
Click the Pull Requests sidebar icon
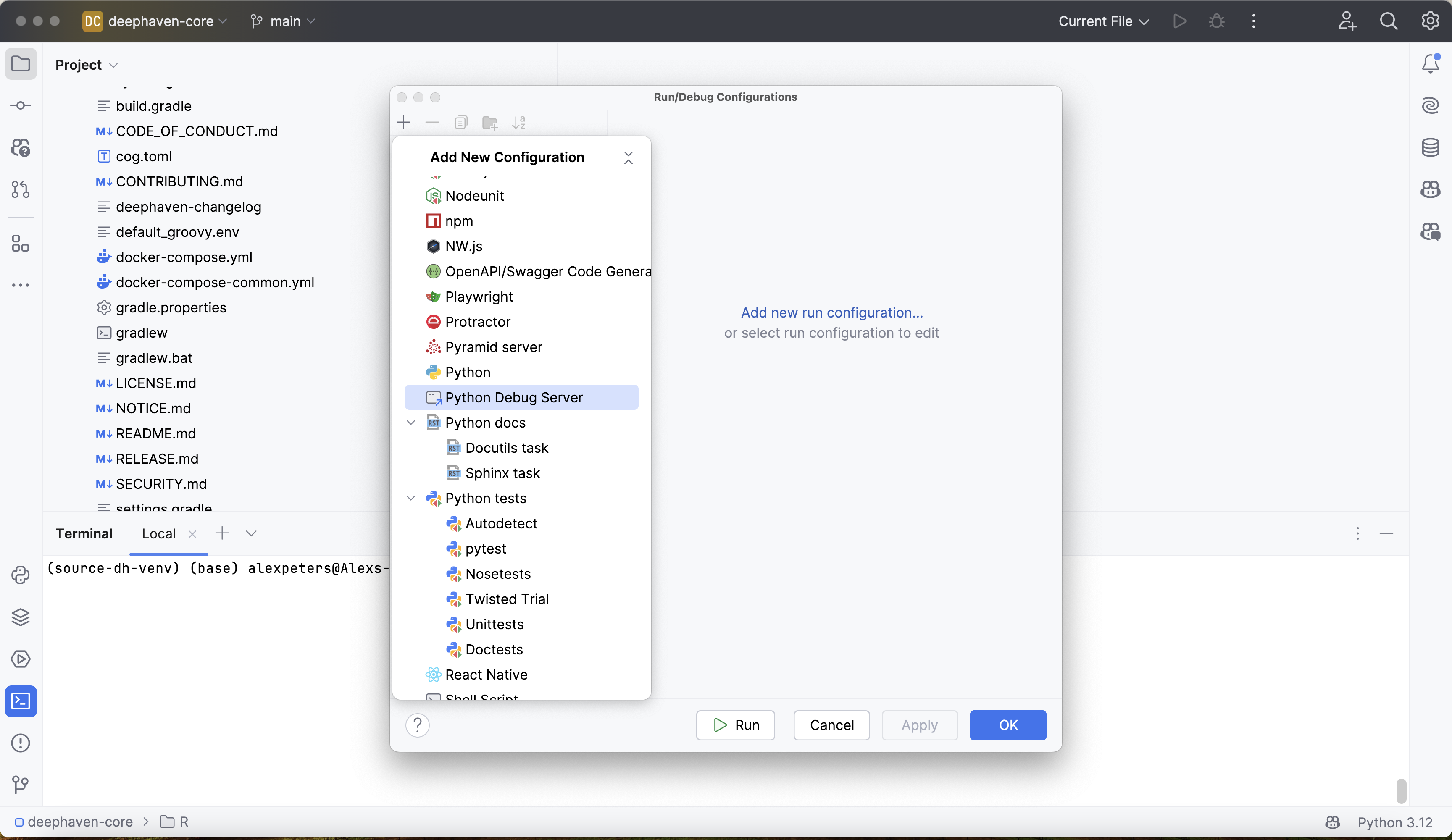pos(21,189)
